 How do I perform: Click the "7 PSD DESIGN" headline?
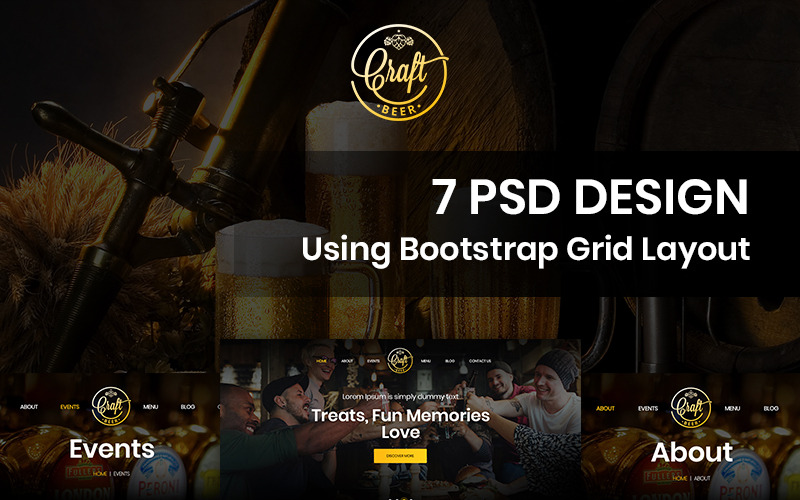[590, 197]
